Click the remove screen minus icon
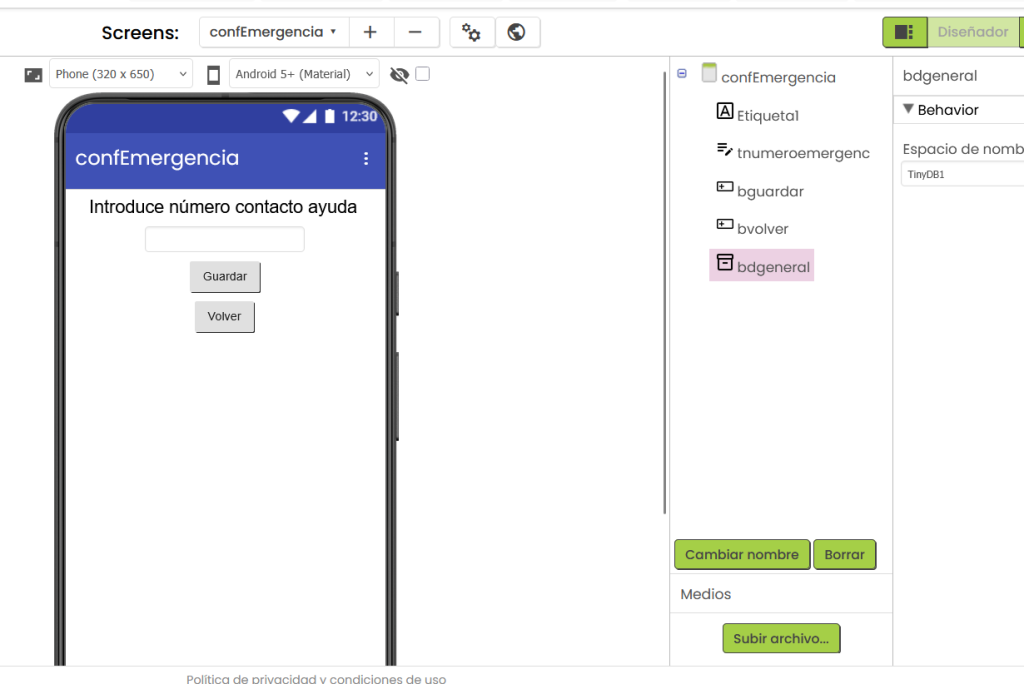Screen dimensions: 1024x684 416,32
